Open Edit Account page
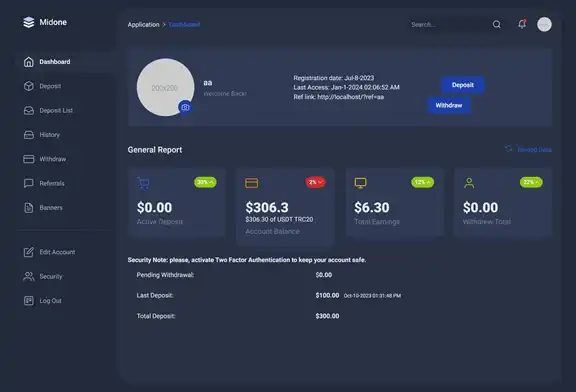Image resolution: width=576 pixels, height=392 pixels. [57, 252]
